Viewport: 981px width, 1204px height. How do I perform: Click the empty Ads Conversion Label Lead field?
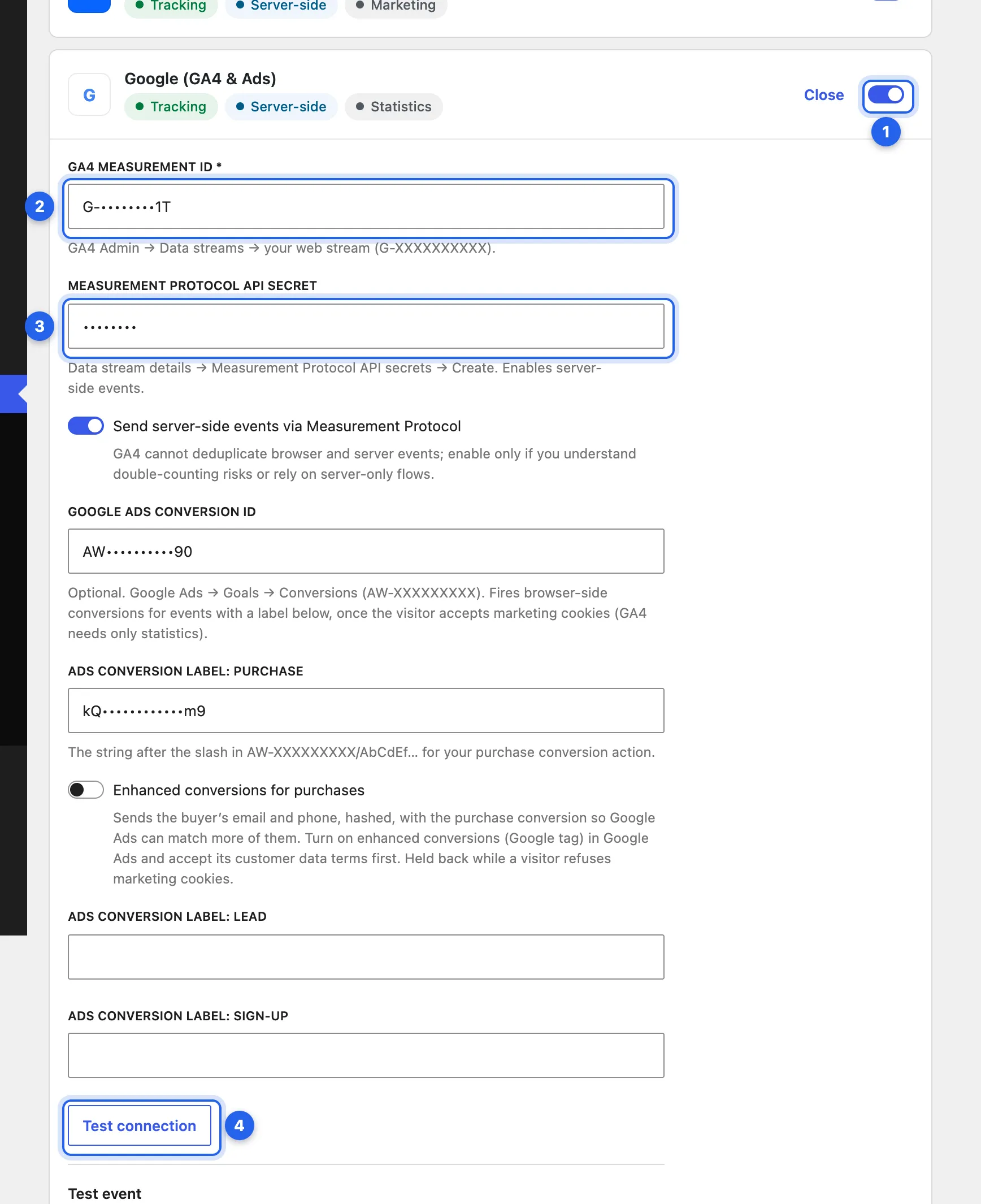tap(366, 956)
